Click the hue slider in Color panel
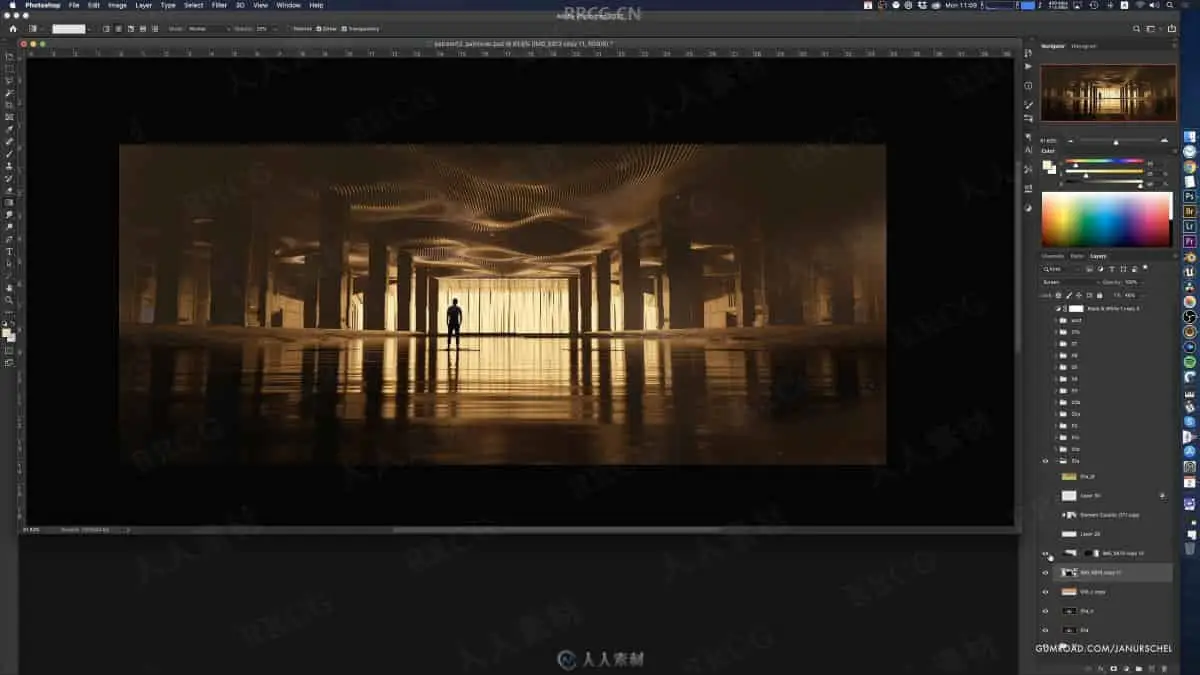Screen dimensions: 1200x675 (1104, 162)
